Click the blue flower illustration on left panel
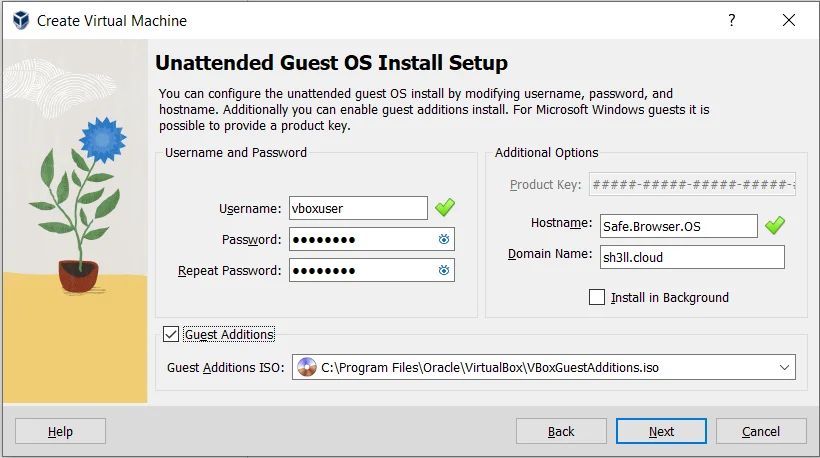 point(102,140)
